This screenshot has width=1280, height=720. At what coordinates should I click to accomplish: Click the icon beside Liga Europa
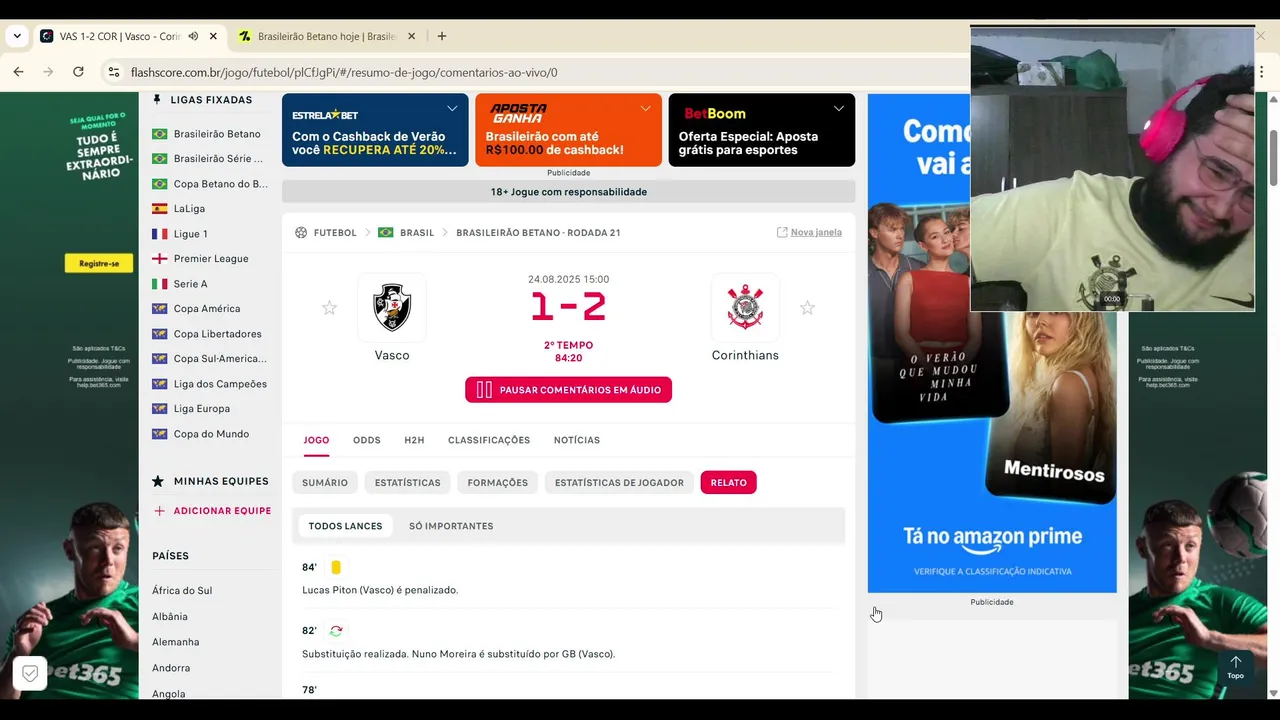click(159, 409)
